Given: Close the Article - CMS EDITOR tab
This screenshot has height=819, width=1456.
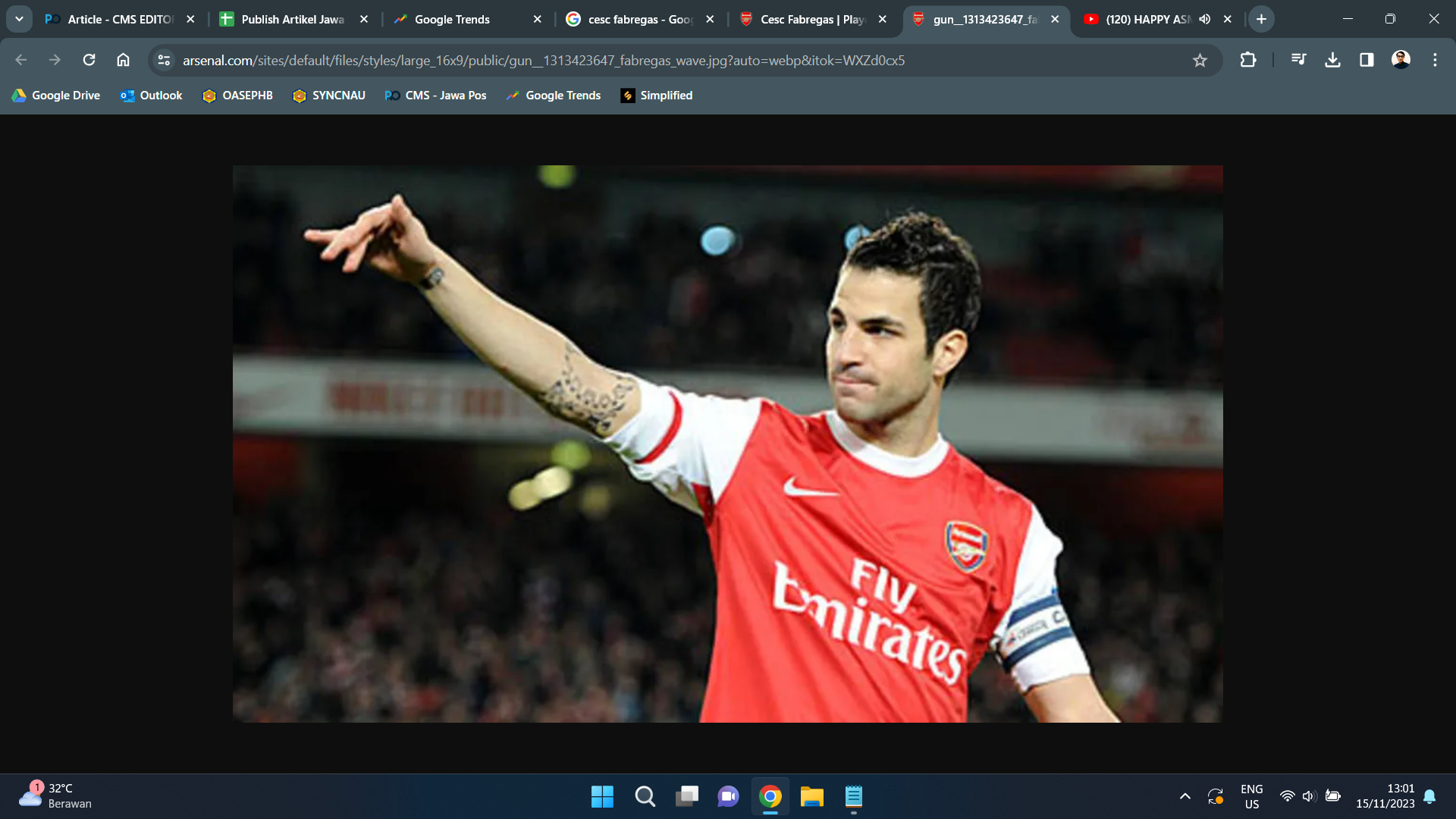Looking at the screenshot, I should click(190, 19).
